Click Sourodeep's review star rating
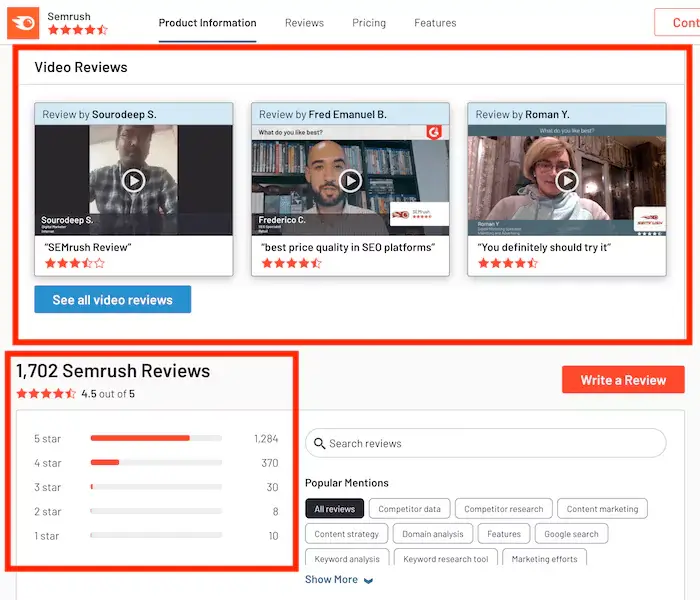700x600 pixels. [x=75, y=263]
